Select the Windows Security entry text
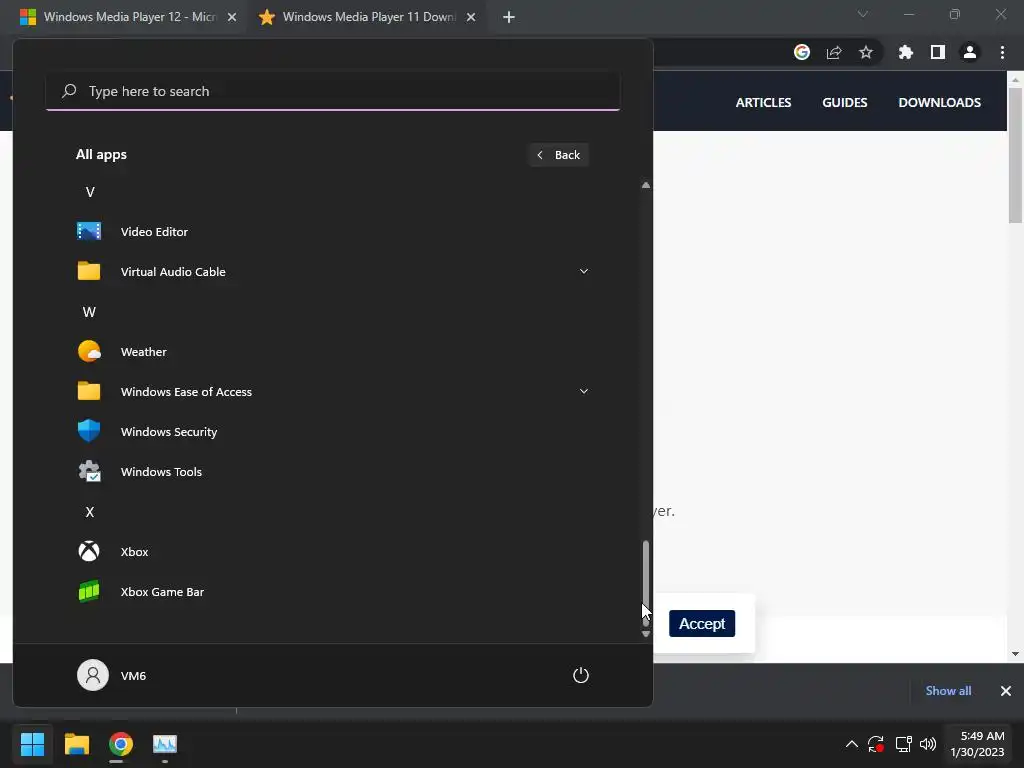1024x768 pixels. [x=168, y=432]
